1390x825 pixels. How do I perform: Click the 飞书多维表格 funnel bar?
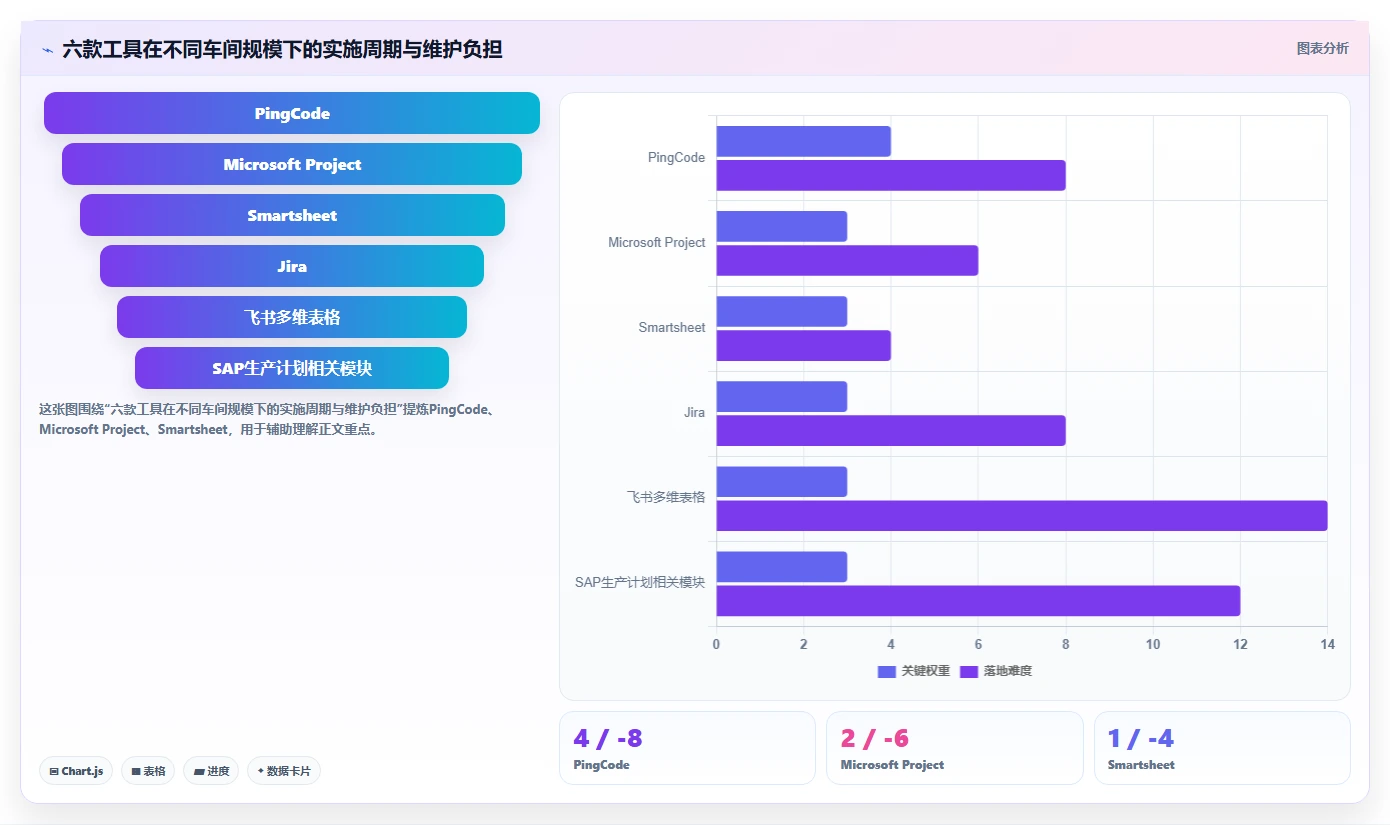pyautogui.click(x=292, y=317)
